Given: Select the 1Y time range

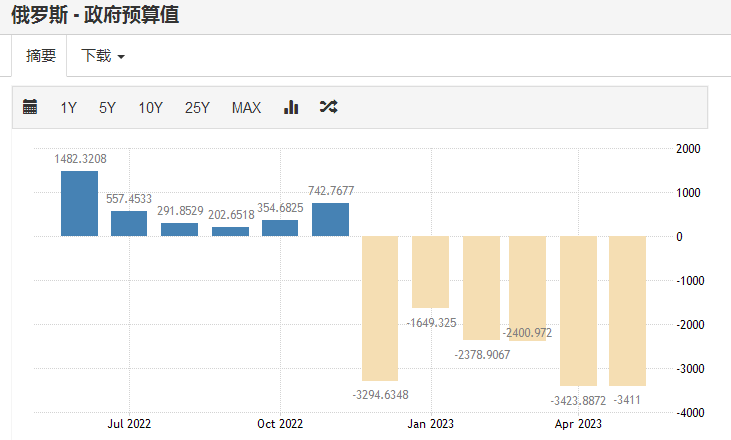Looking at the screenshot, I should tap(68, 108).
